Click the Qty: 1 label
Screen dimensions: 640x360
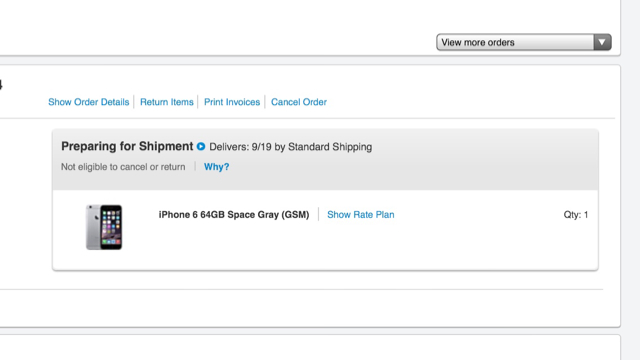coord(576,215)
